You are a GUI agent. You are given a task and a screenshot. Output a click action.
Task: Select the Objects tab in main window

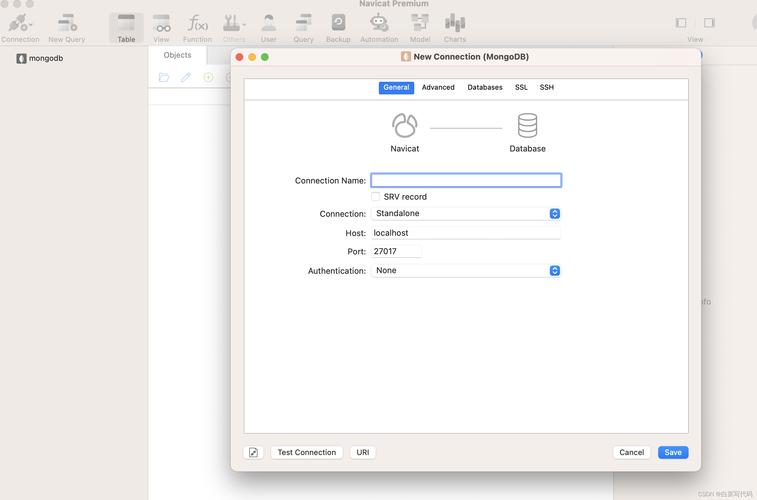177,55
